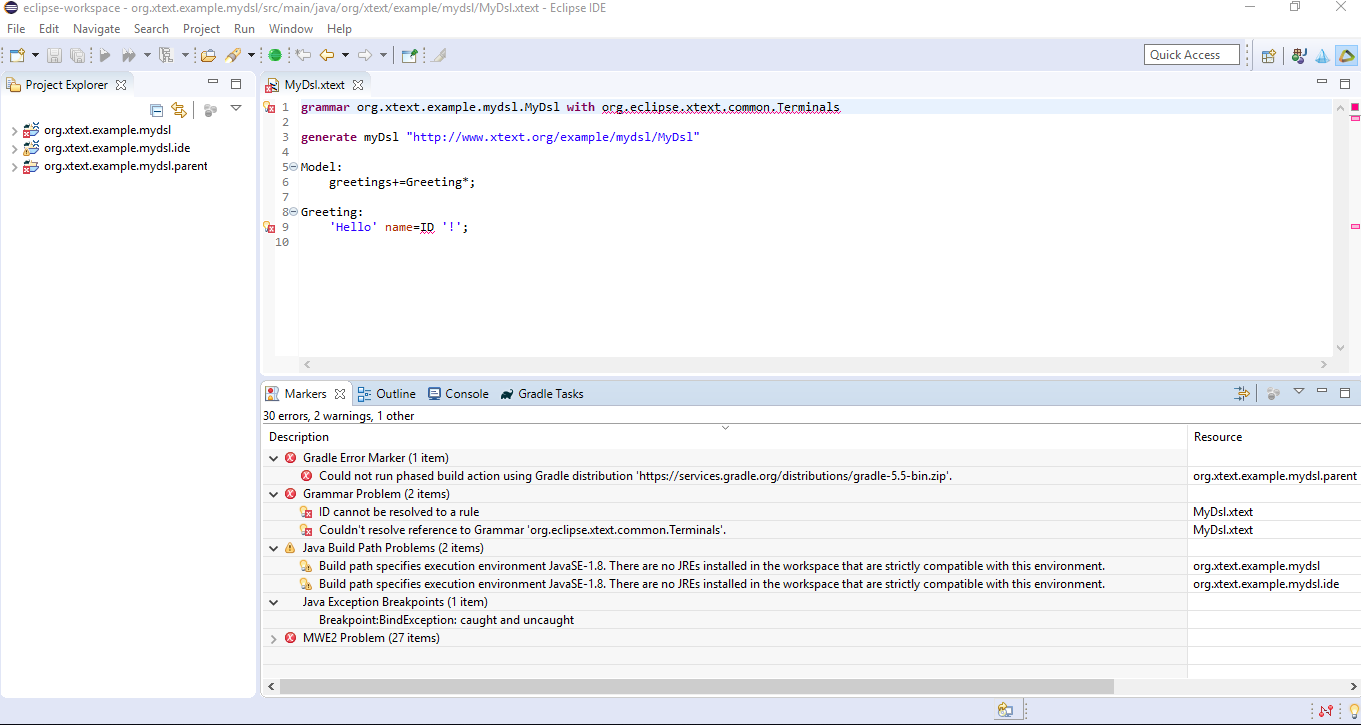
Task: Toggle the Markers view yellow arrows button
Action: click(x=1242, y=394)
